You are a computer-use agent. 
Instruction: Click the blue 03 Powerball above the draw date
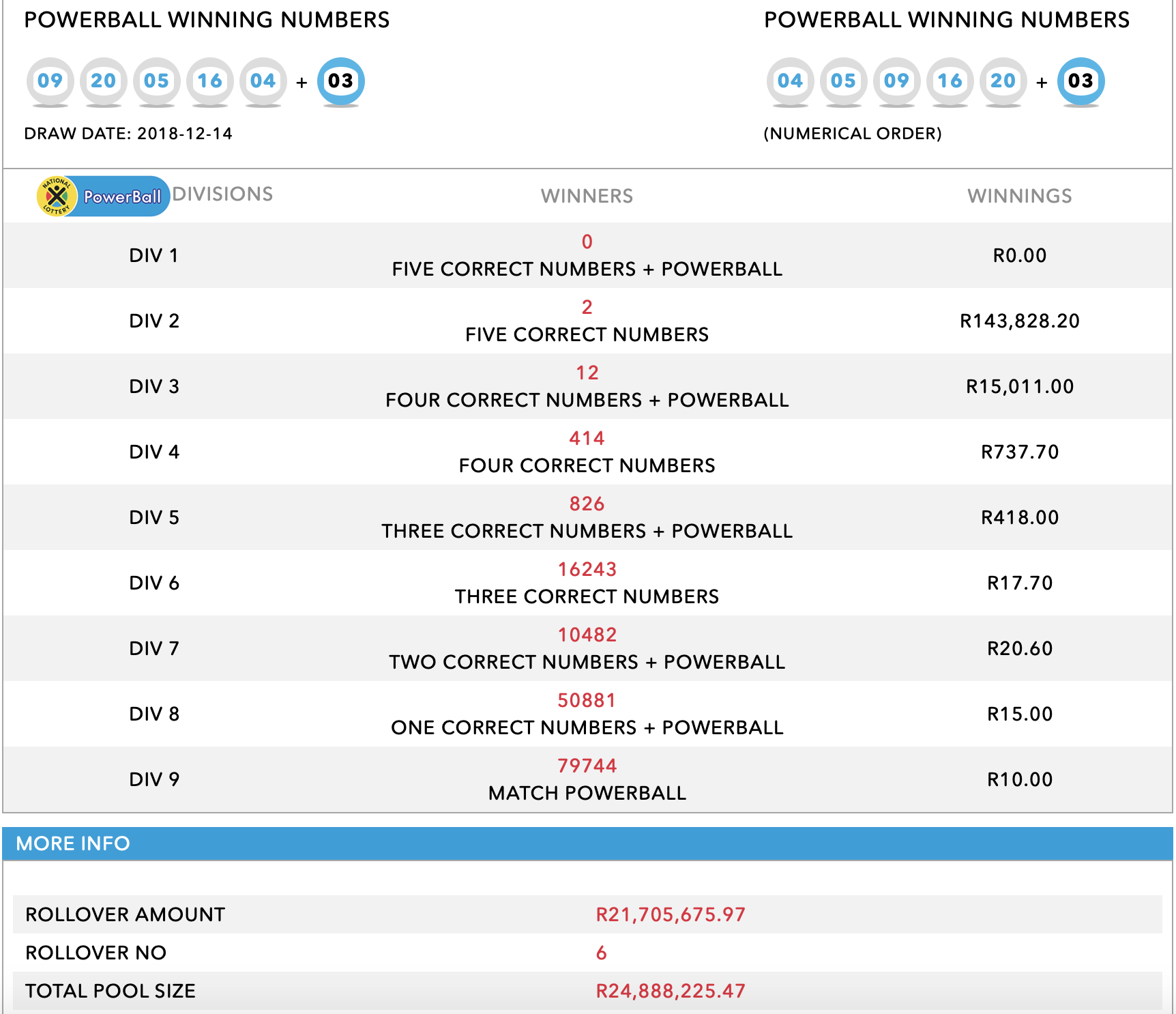340,81
